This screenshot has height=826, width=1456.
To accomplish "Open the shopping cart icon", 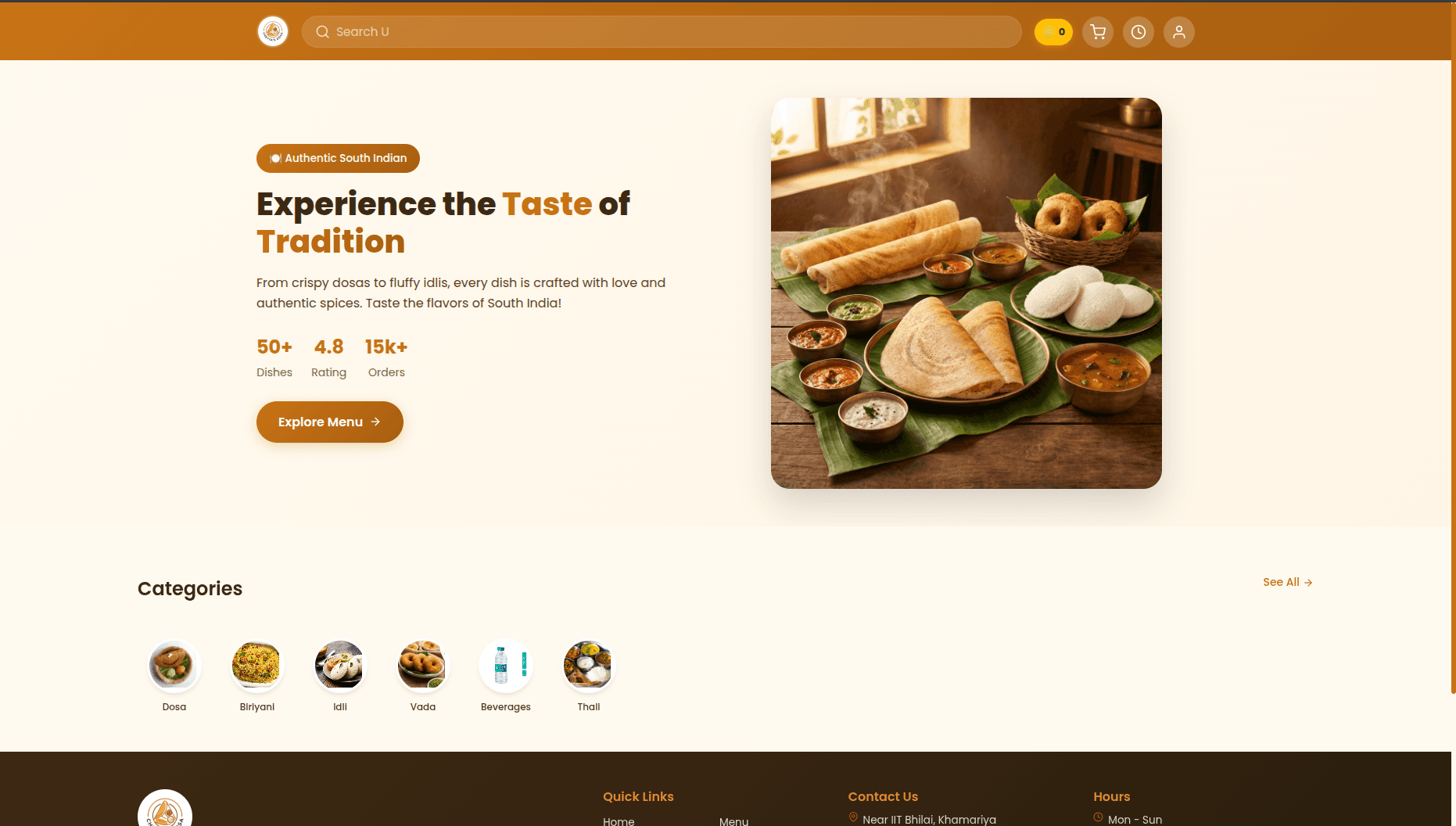I will pyautogui.click(x=1098, y=32).
